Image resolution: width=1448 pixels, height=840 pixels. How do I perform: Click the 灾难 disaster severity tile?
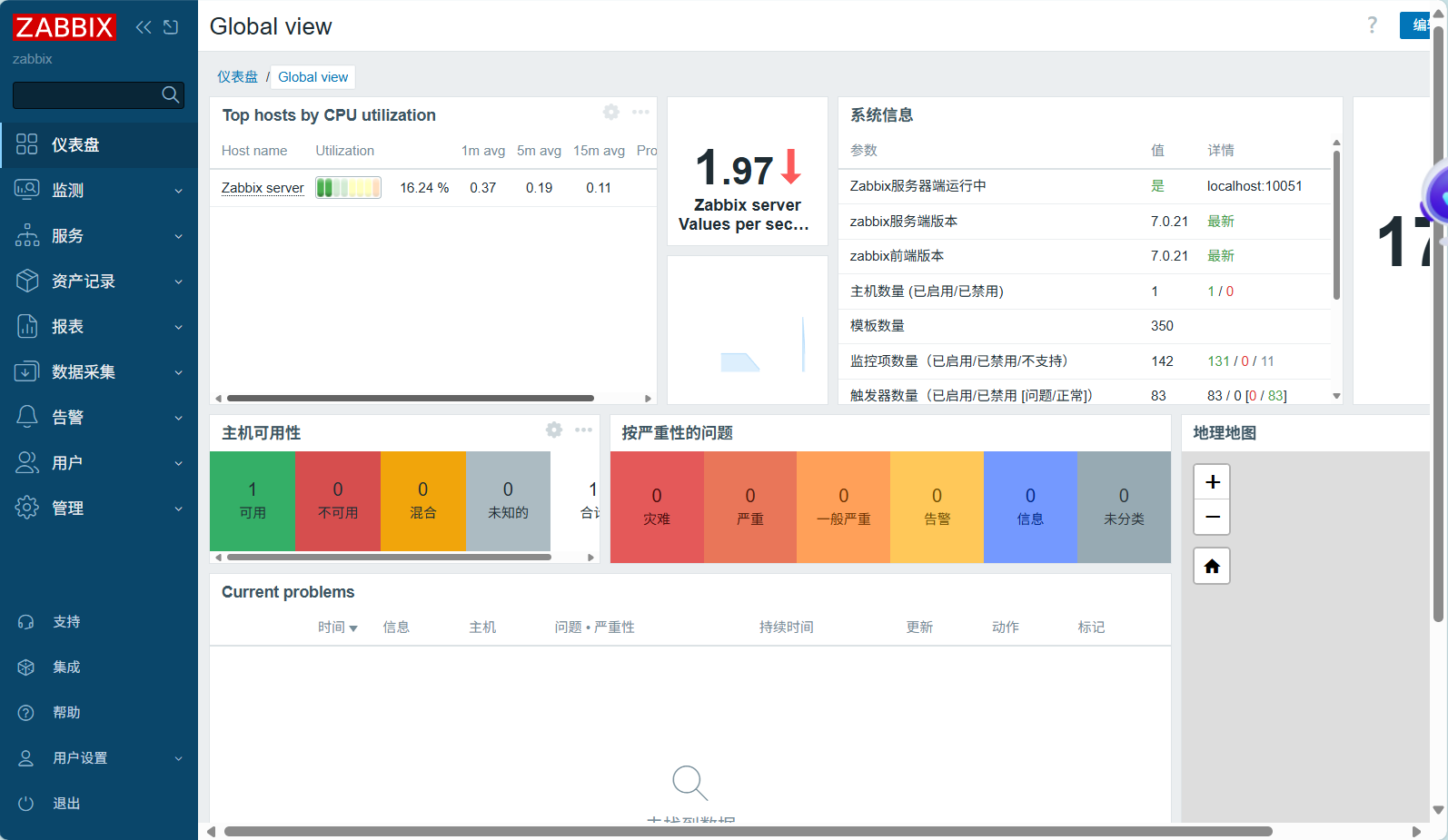[657, 507]
